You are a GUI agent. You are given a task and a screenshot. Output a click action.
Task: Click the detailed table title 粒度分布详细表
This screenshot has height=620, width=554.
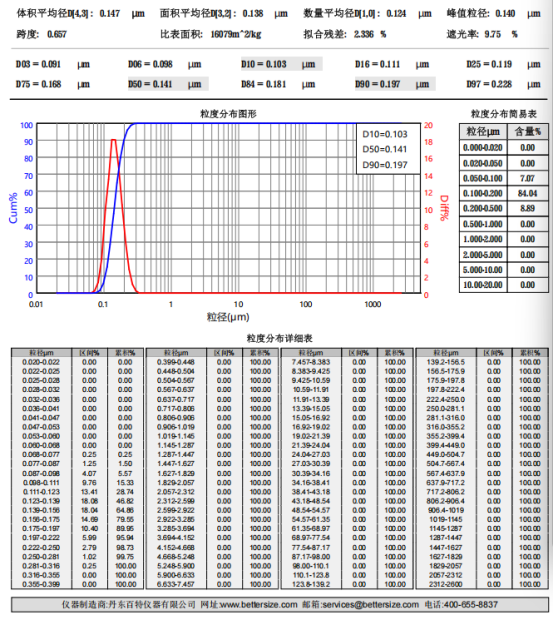click(x=279, y=338)
